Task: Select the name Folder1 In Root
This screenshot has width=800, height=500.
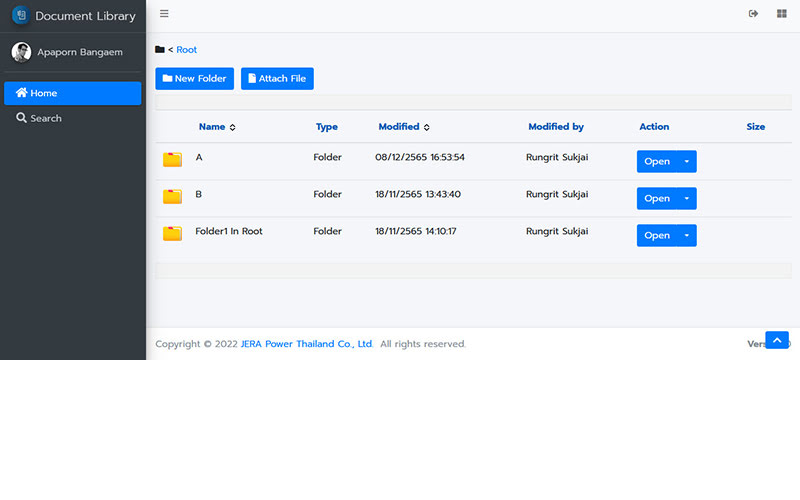Action: pyautogui.click(x=229, y=231)
